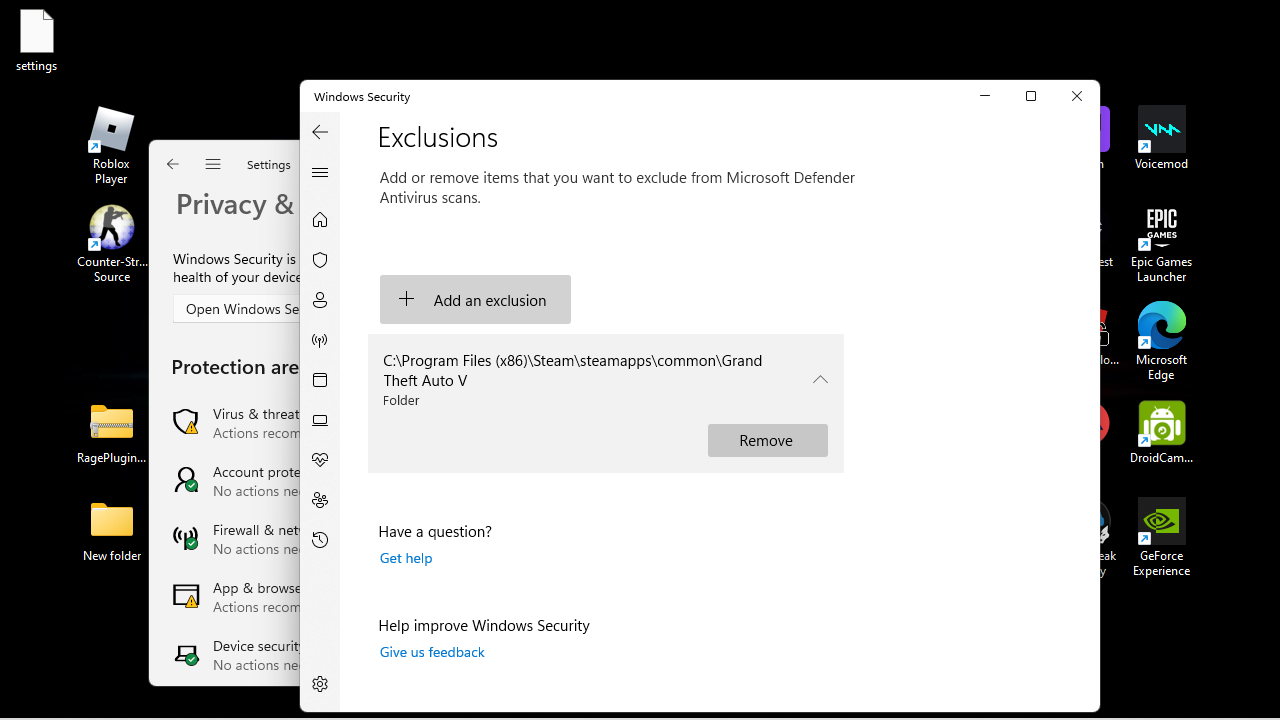Click Add an exclusion button
This screenshot has height=720, width=1280.
coord(475,300)
